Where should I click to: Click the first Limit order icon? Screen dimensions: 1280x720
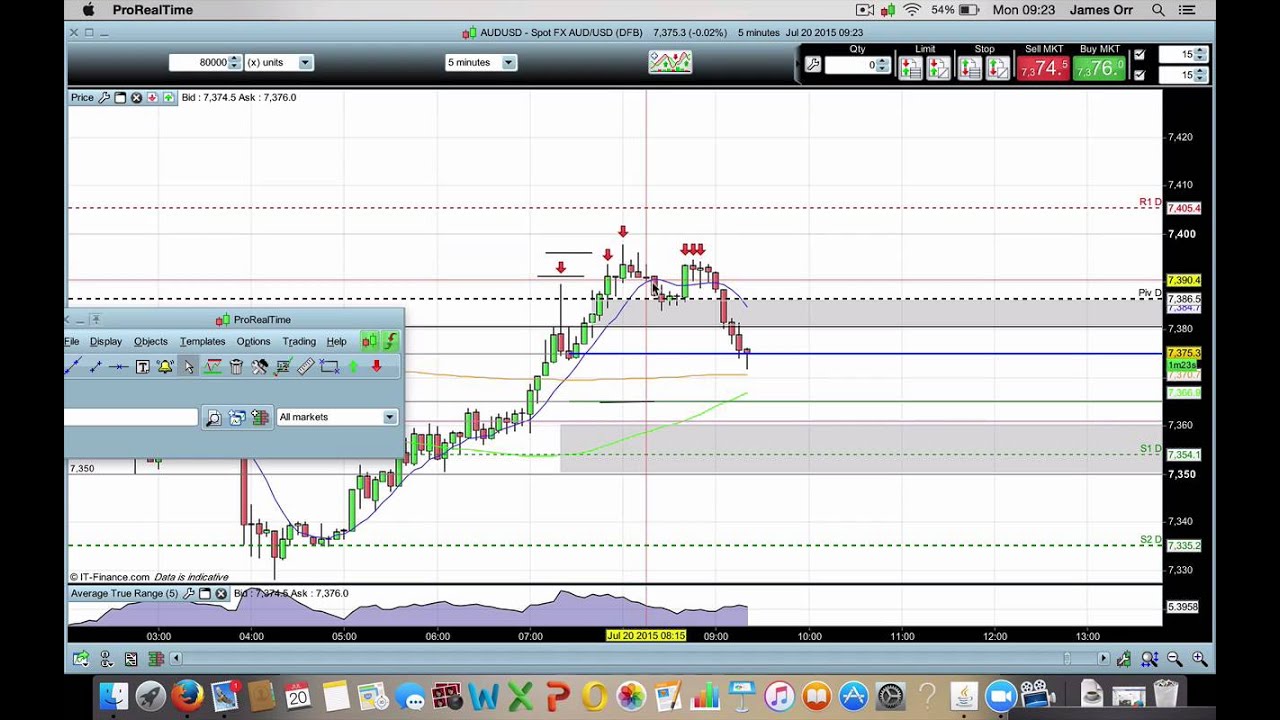click(910, 68)
